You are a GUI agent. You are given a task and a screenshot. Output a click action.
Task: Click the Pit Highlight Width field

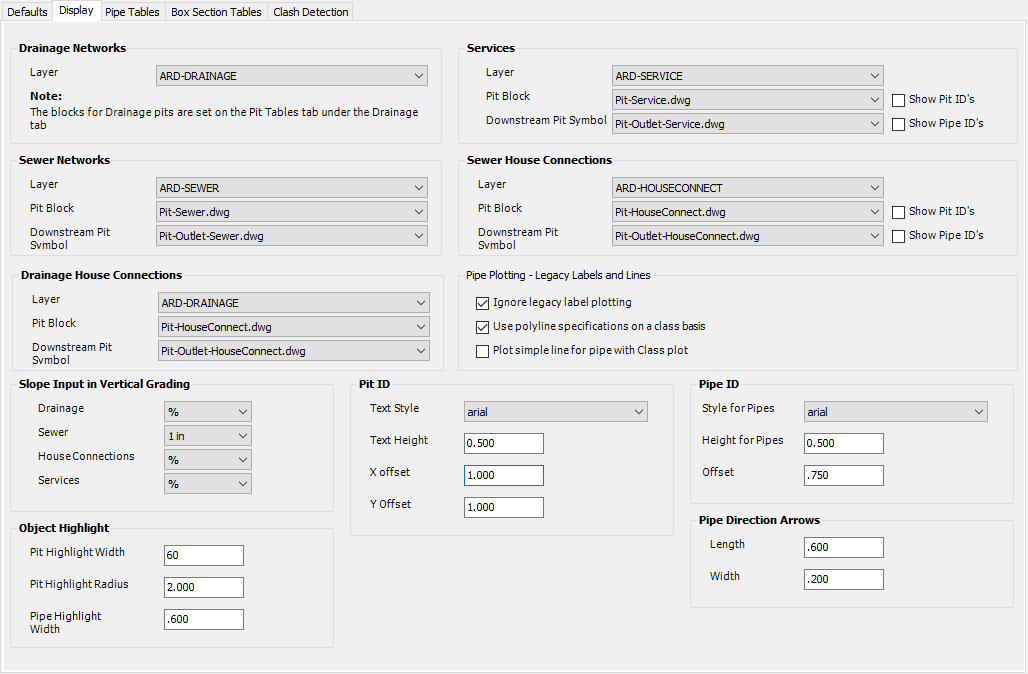point(204,555)
